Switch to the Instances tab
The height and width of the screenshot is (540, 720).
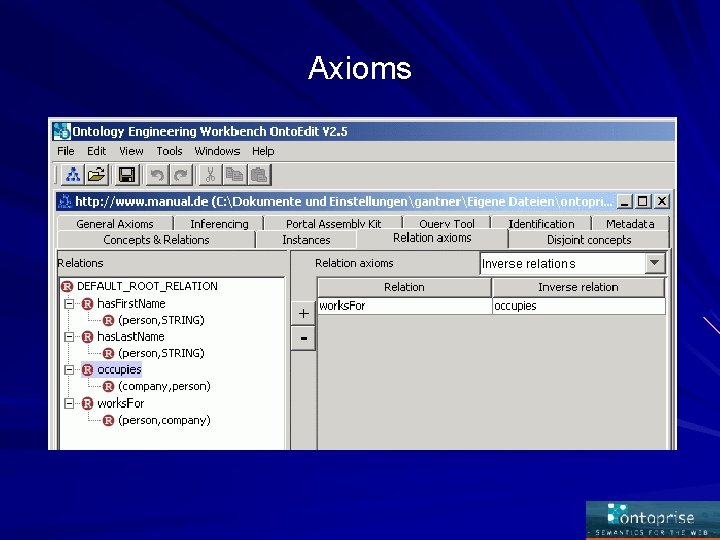[306, 240]
